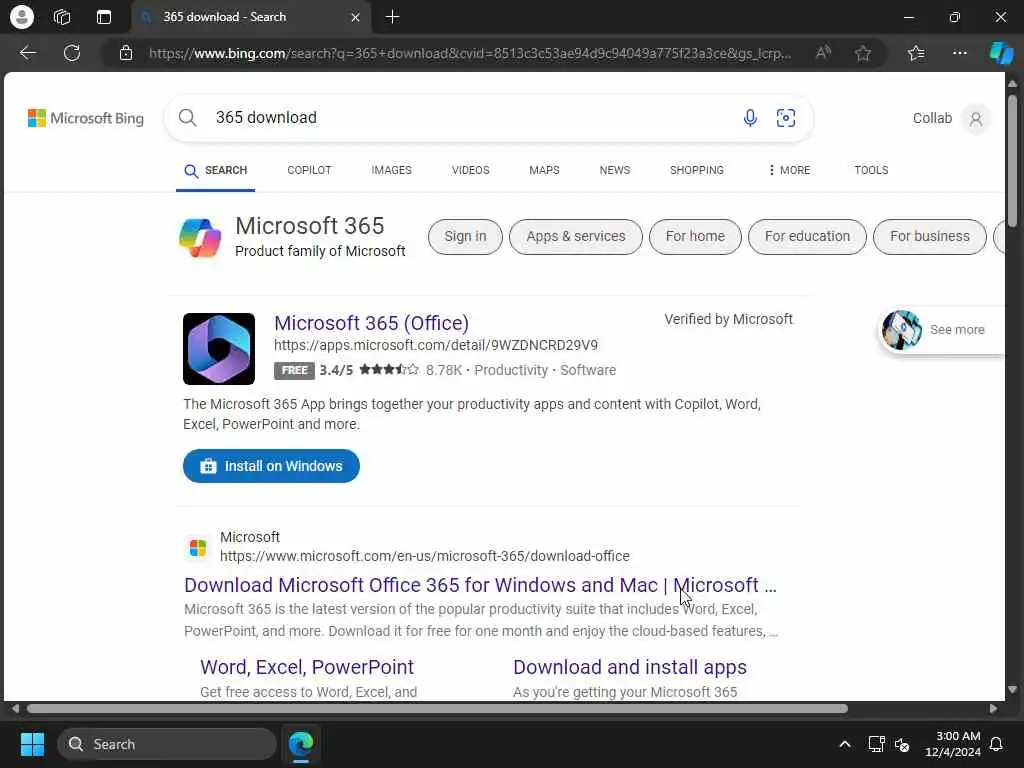The width and height of the screenshot is (1024, 768).
Task: Add this page to favorites star
Action: click(863, 54)
